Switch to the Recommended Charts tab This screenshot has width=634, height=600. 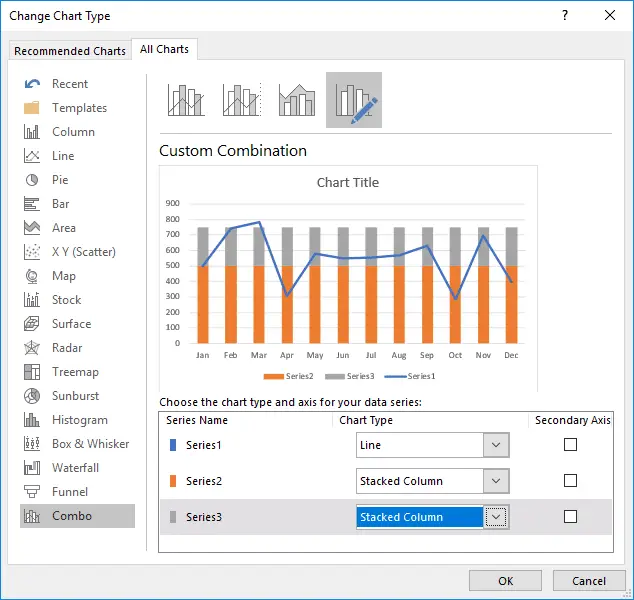tap(70, 51)
